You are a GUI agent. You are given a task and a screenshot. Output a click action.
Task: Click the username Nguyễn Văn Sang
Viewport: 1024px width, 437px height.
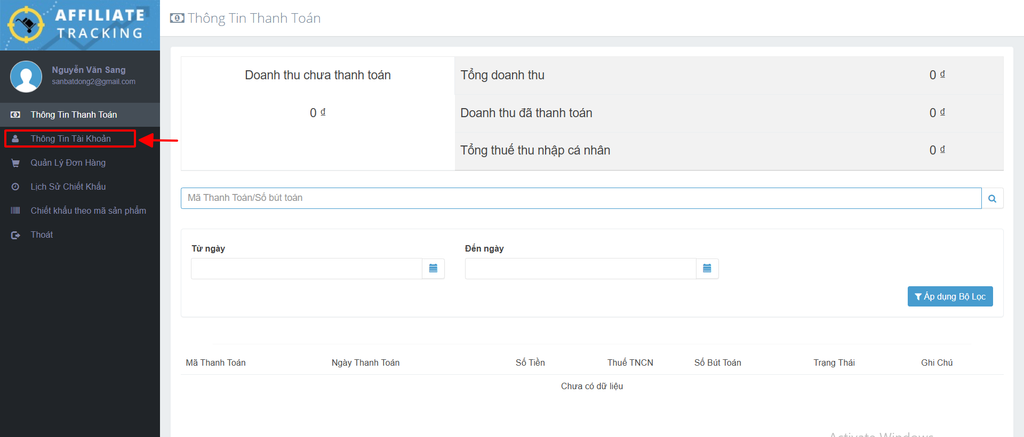click(x=88, y=68)
